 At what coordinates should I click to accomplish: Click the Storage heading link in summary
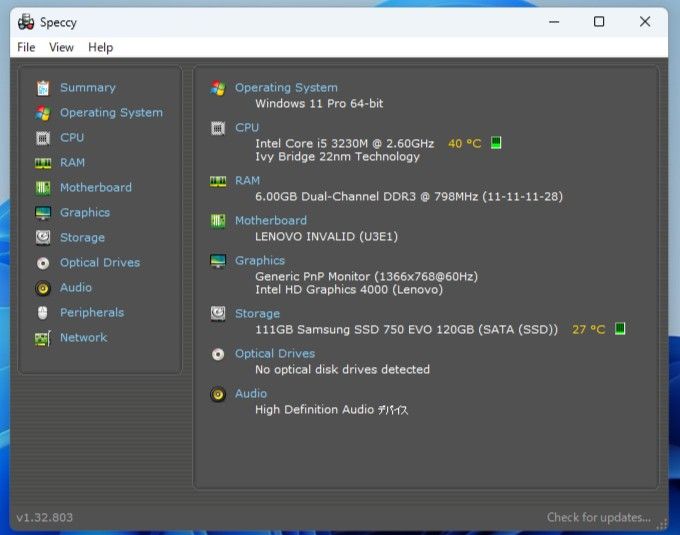click(258, 313)
